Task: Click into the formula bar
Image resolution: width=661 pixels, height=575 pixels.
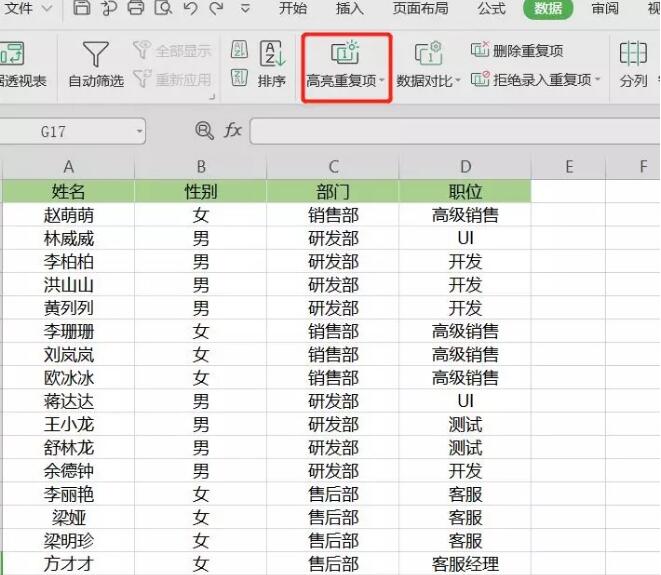Action: point(455,132)
